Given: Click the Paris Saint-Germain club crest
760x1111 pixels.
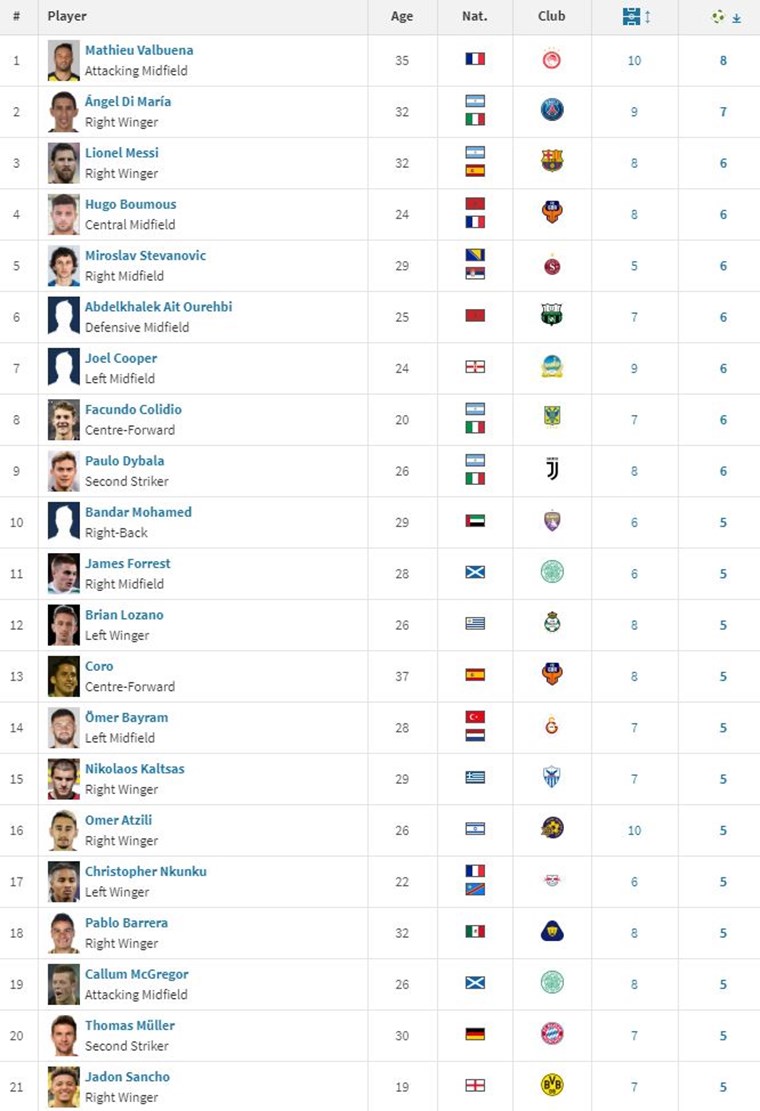Looking at the screenshot, I should tap(552, 111).
